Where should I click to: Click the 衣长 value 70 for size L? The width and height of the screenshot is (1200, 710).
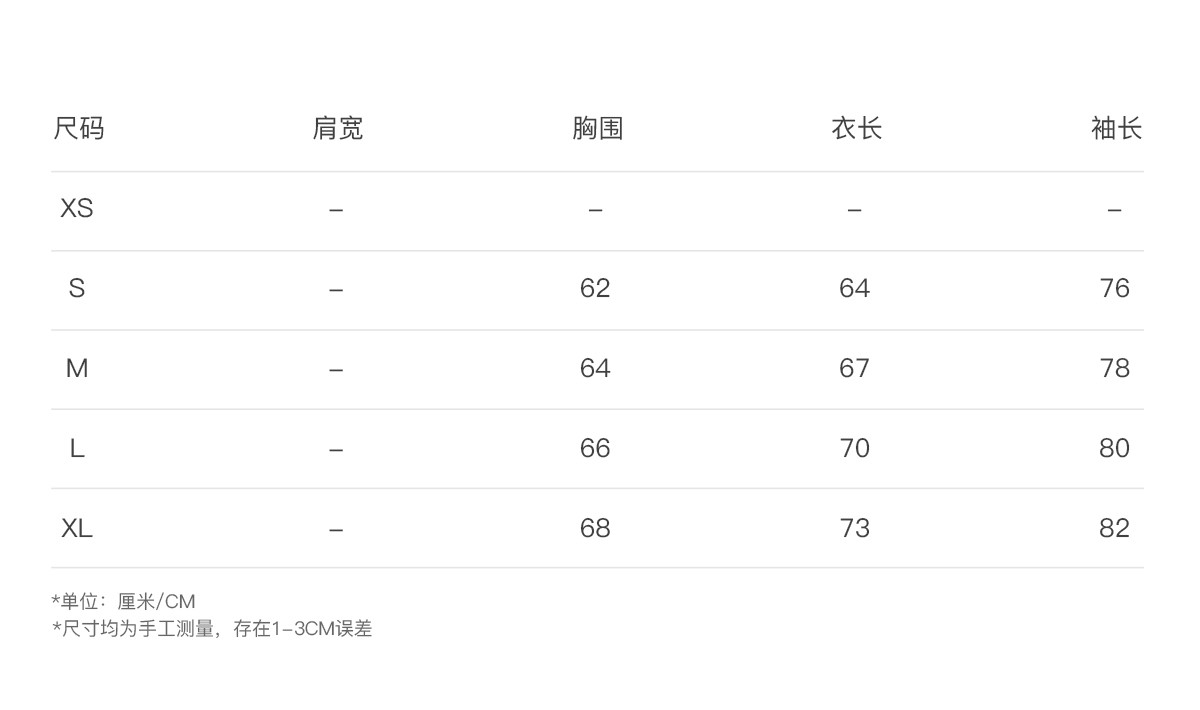point(855,449)
